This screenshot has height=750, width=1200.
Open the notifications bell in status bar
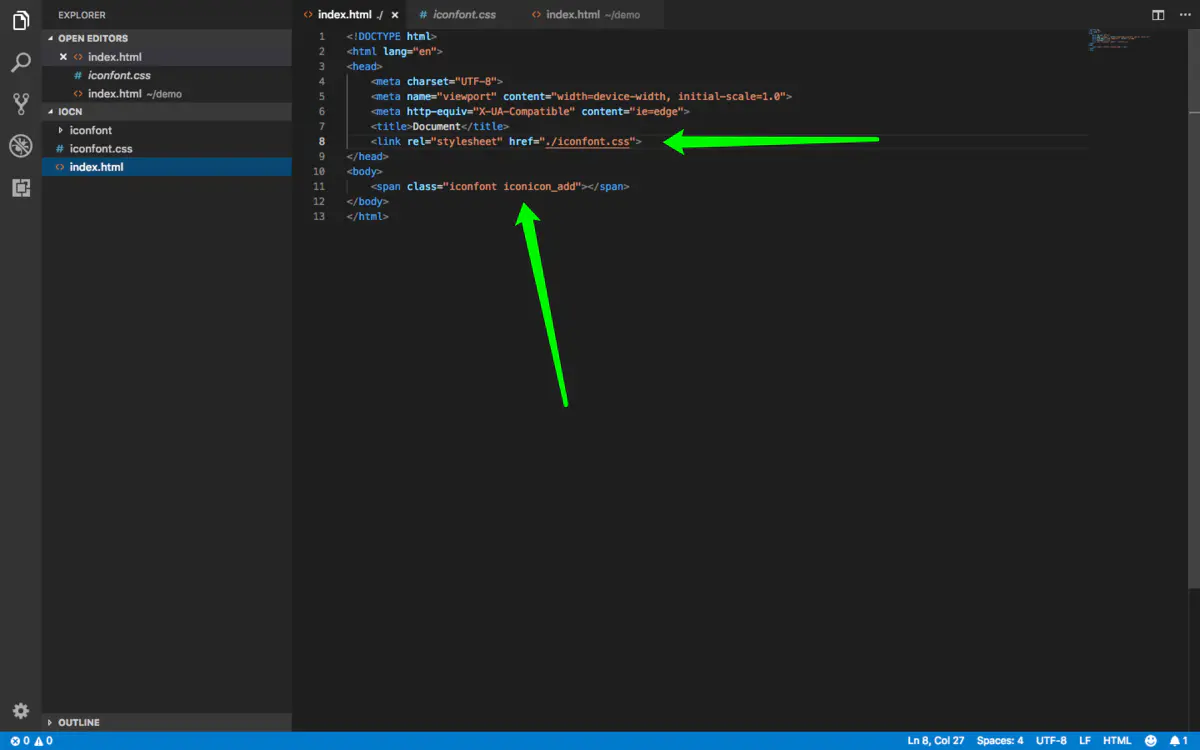[x=1176, y=741]
